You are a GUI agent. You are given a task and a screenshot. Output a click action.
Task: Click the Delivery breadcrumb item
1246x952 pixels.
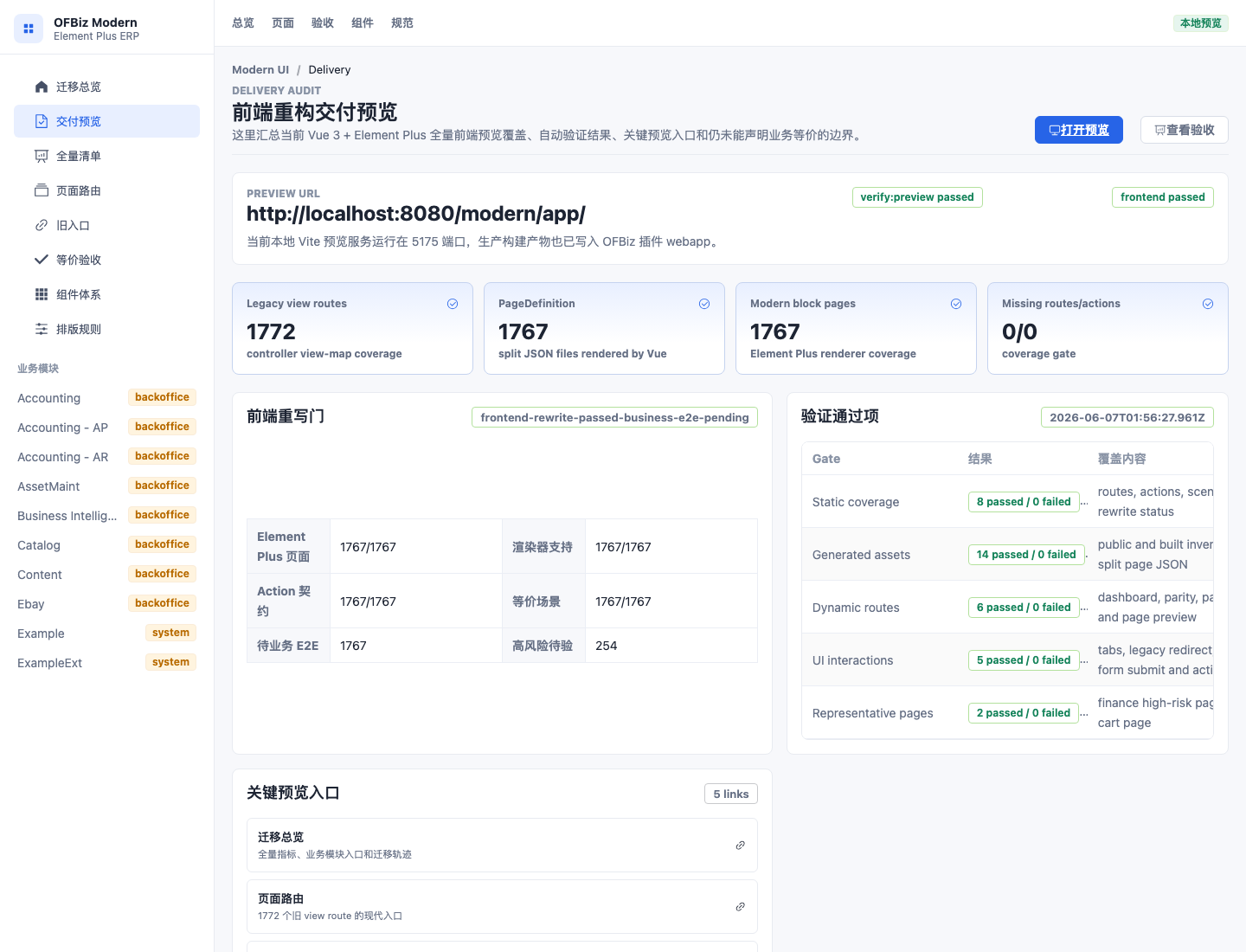(x=330, y=70)
